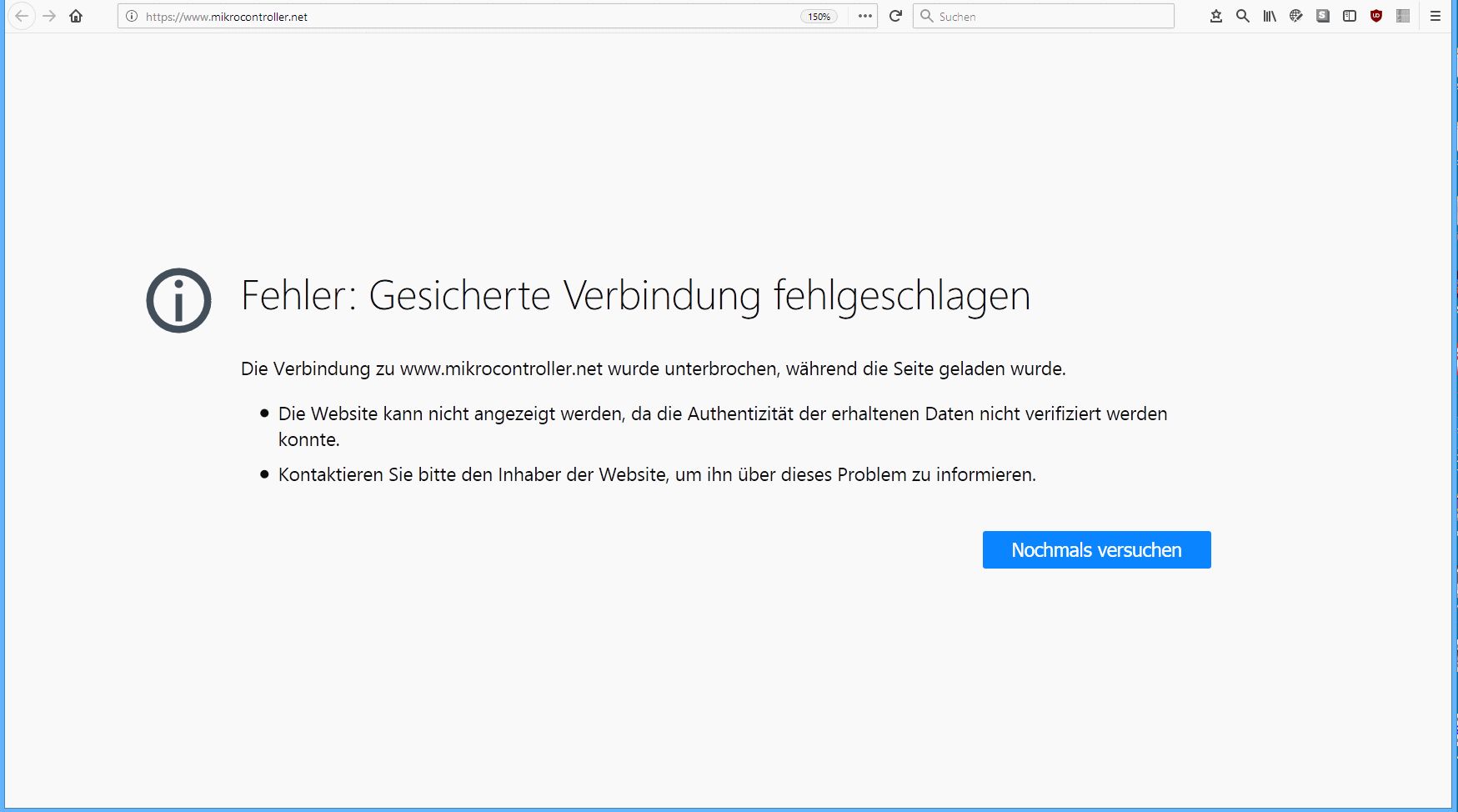Click the Nochmals versuchen button
1458x812 pixels.
click(1097, 550)
